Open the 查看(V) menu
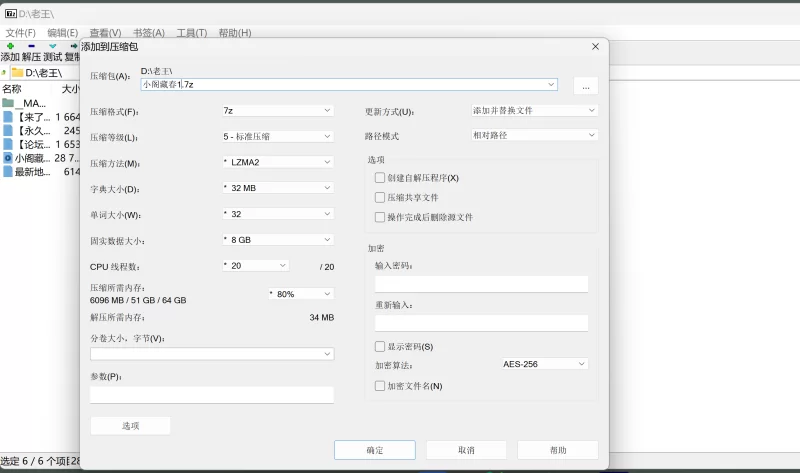Viewport: 800px width, 473px height. (105, 33)
